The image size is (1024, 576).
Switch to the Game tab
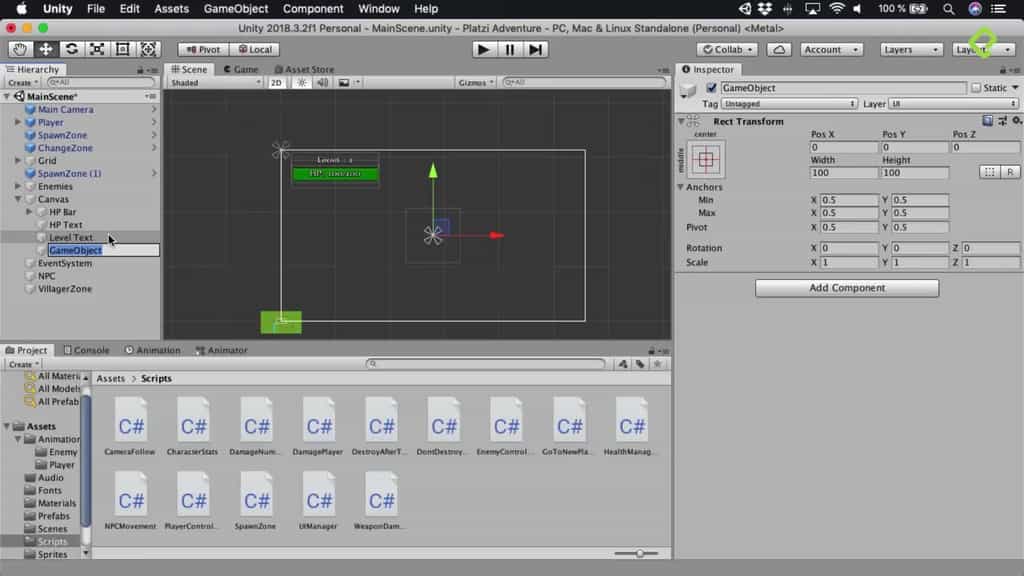point(245,70)
